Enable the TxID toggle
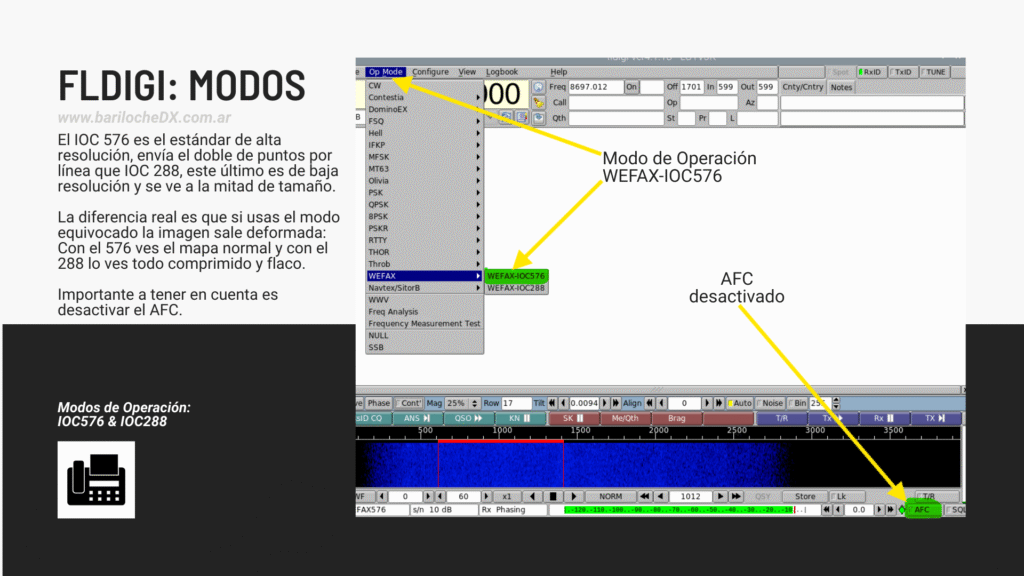 (x=901, y=72)
